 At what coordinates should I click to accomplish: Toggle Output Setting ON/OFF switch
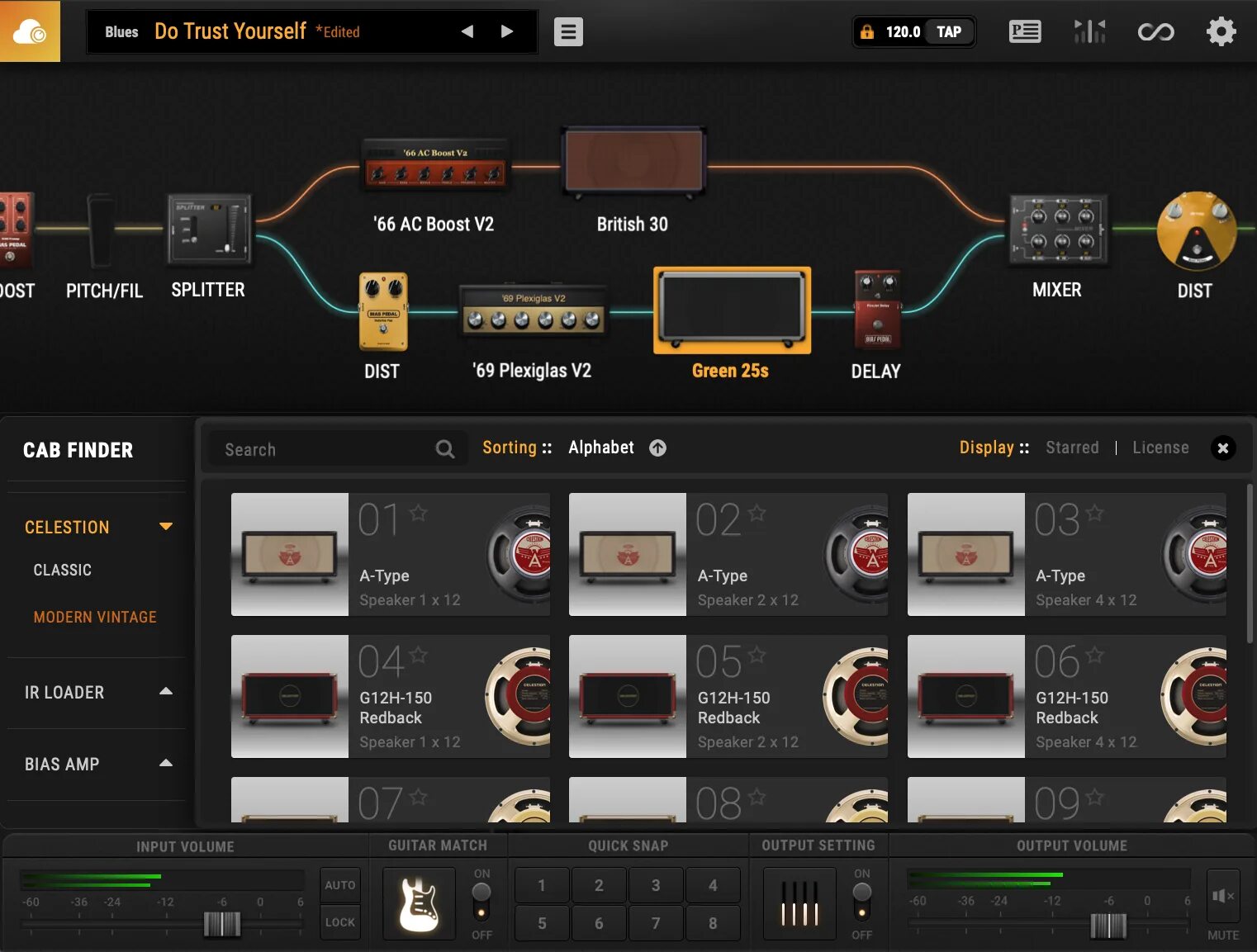(862, 901)
